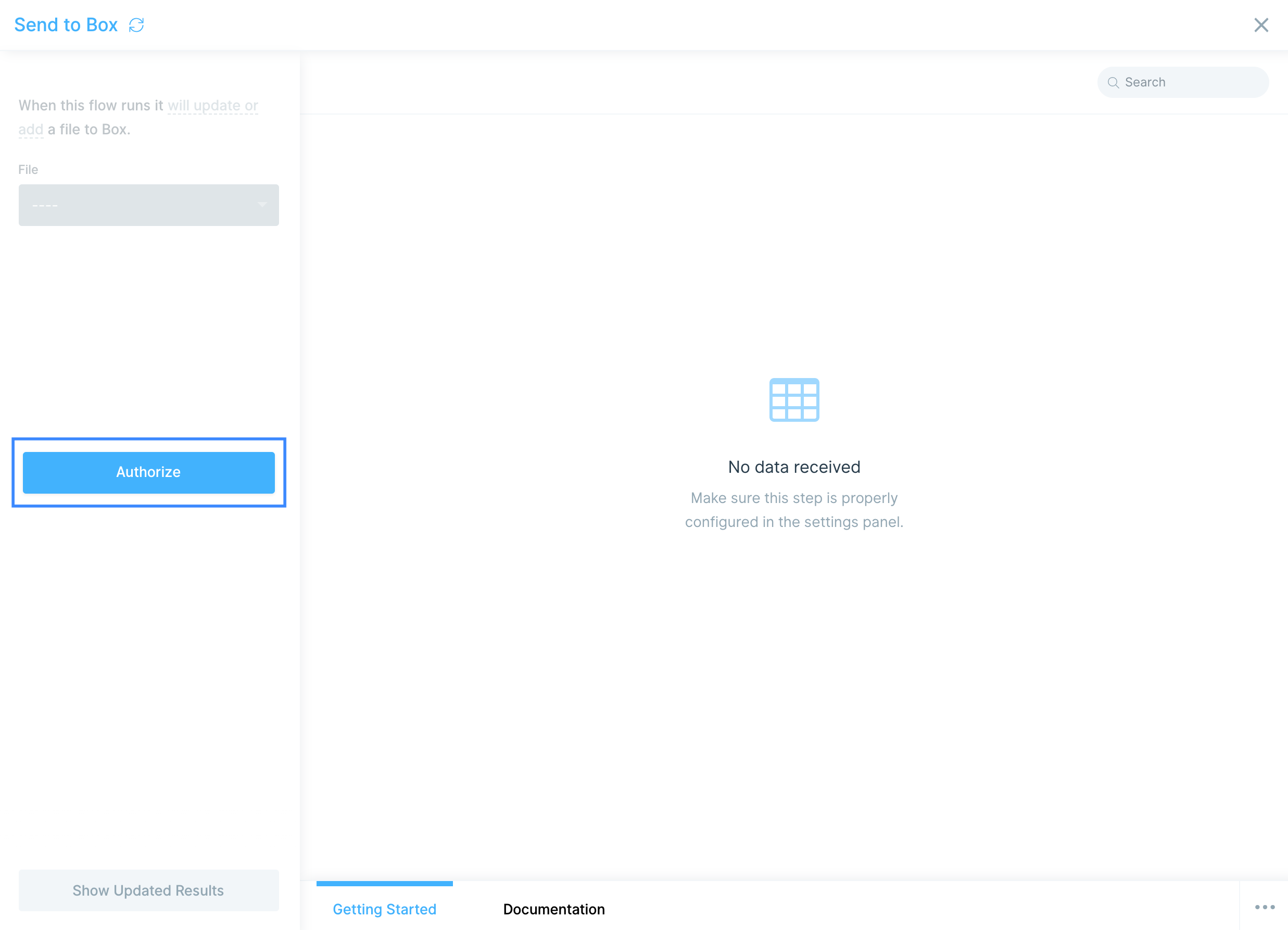Open the File dropdown

pos(149,205)
